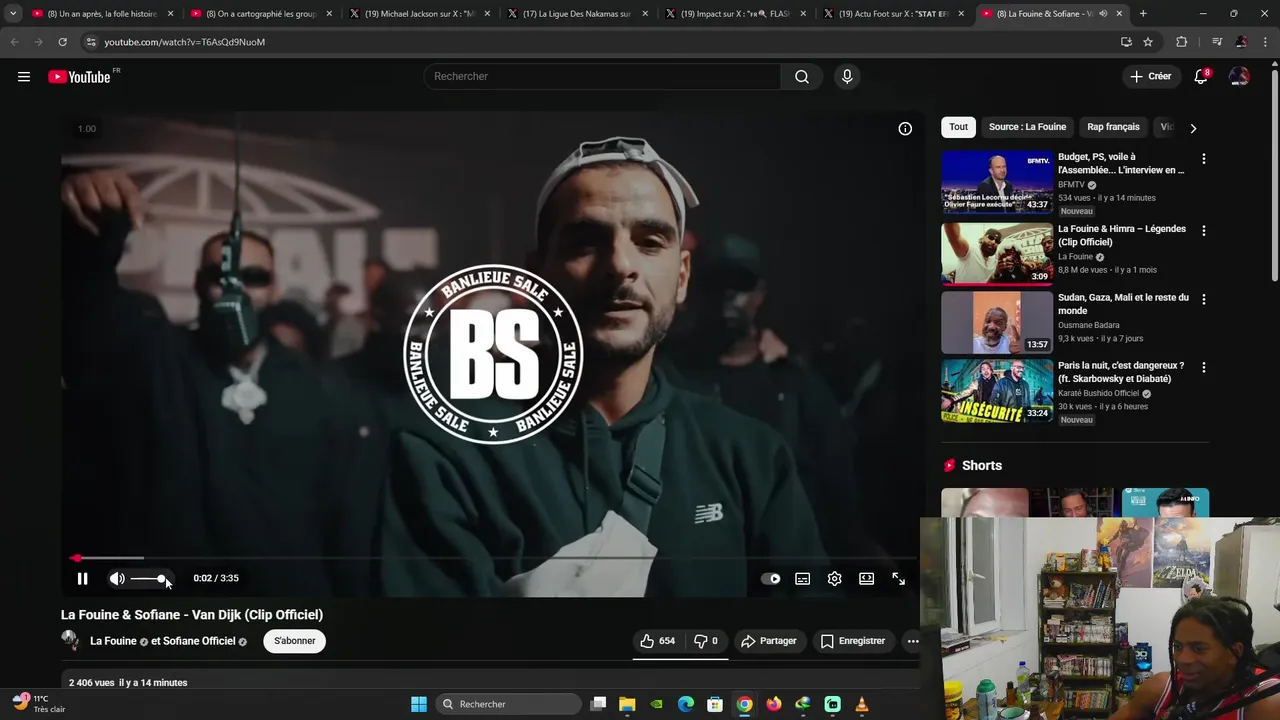1280x720 pixels.
Task: Switch to the Actu Foot sur X tab
Action: click(x=893, y=14)
